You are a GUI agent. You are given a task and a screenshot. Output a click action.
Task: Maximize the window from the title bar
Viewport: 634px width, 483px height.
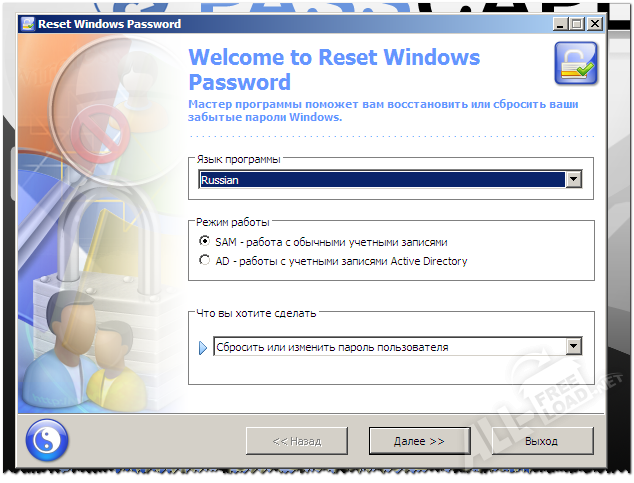click(576, 23)
